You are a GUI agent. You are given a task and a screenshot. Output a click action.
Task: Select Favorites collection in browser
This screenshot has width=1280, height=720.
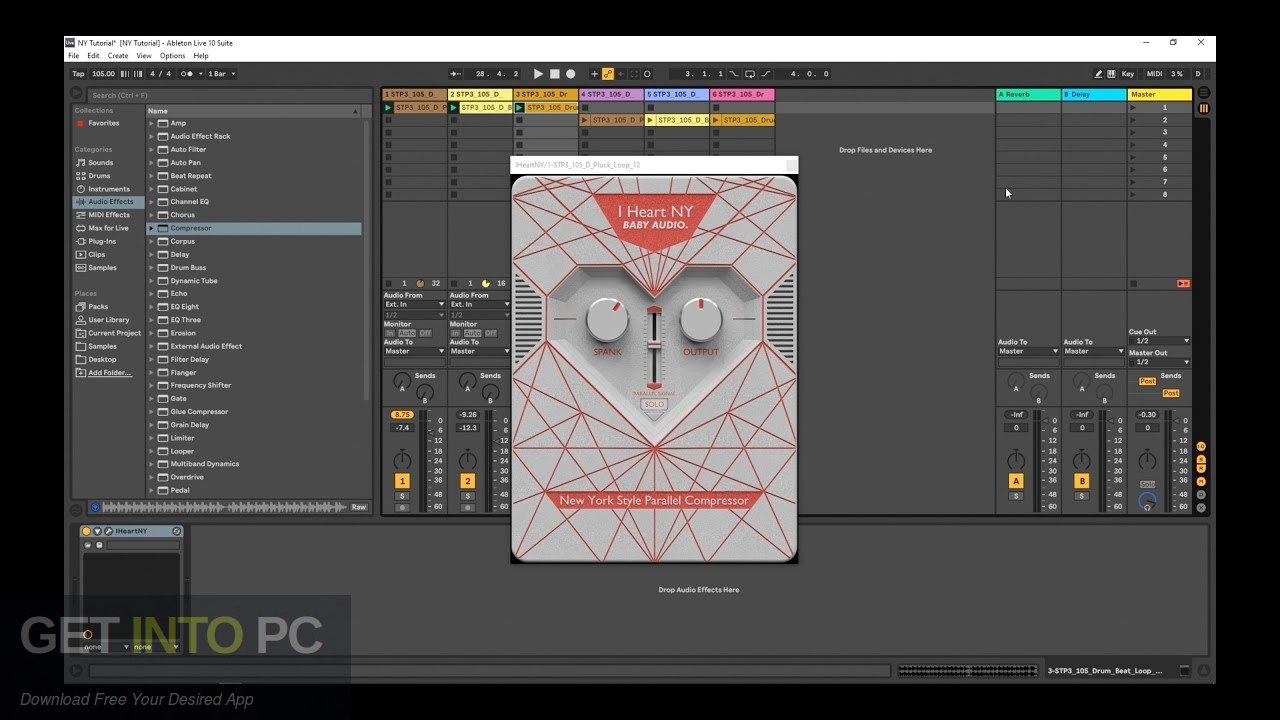tap(103, 123)
